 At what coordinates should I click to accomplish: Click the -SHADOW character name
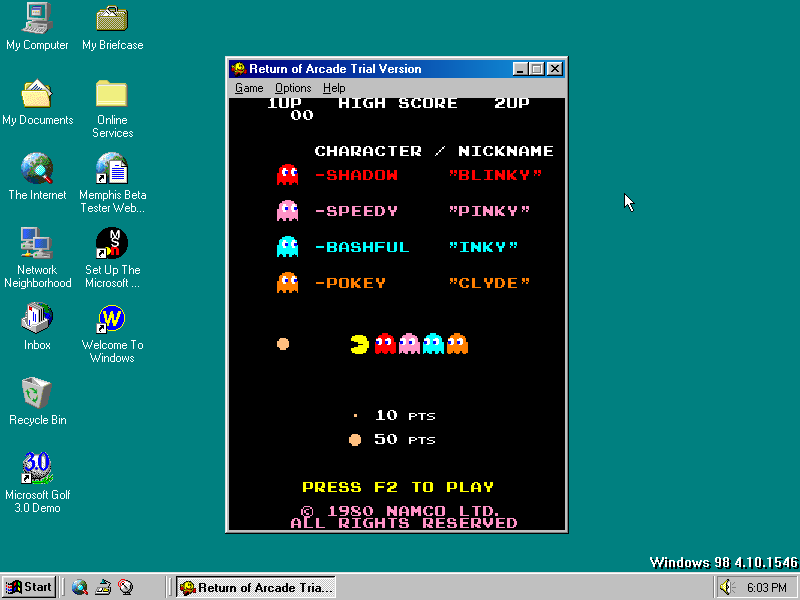(x=356, y=175)
